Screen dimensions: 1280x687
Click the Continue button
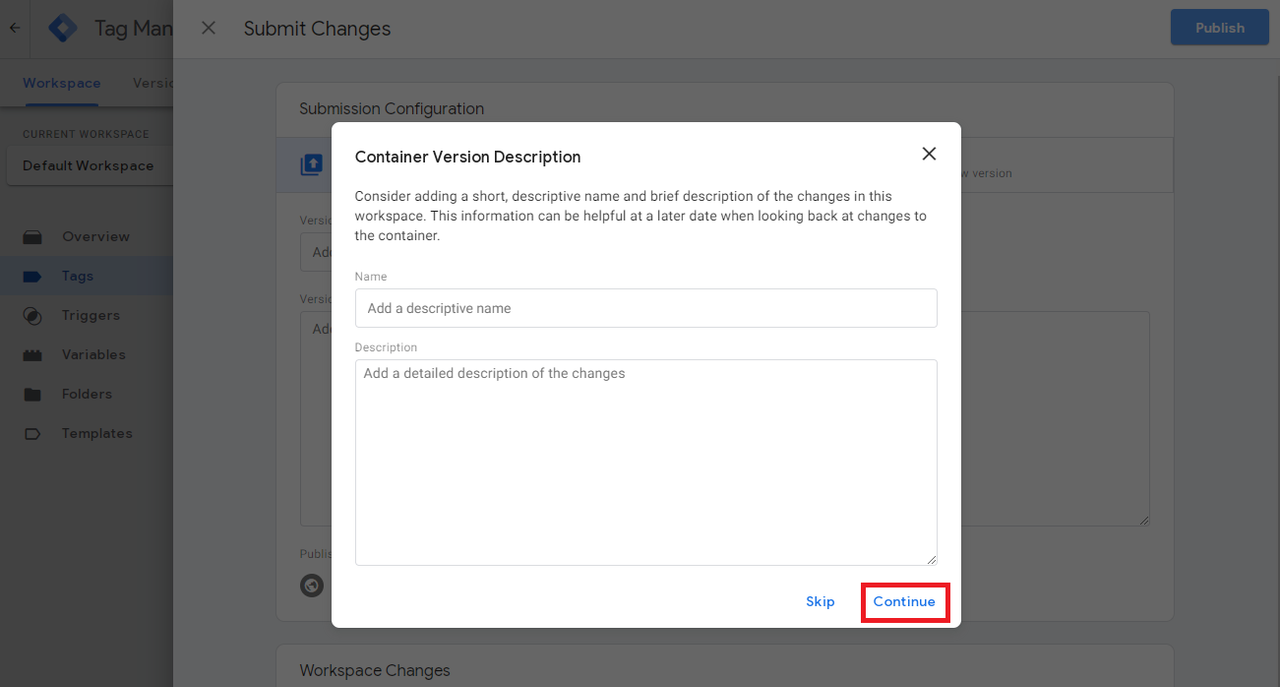(x=904, y=602)
